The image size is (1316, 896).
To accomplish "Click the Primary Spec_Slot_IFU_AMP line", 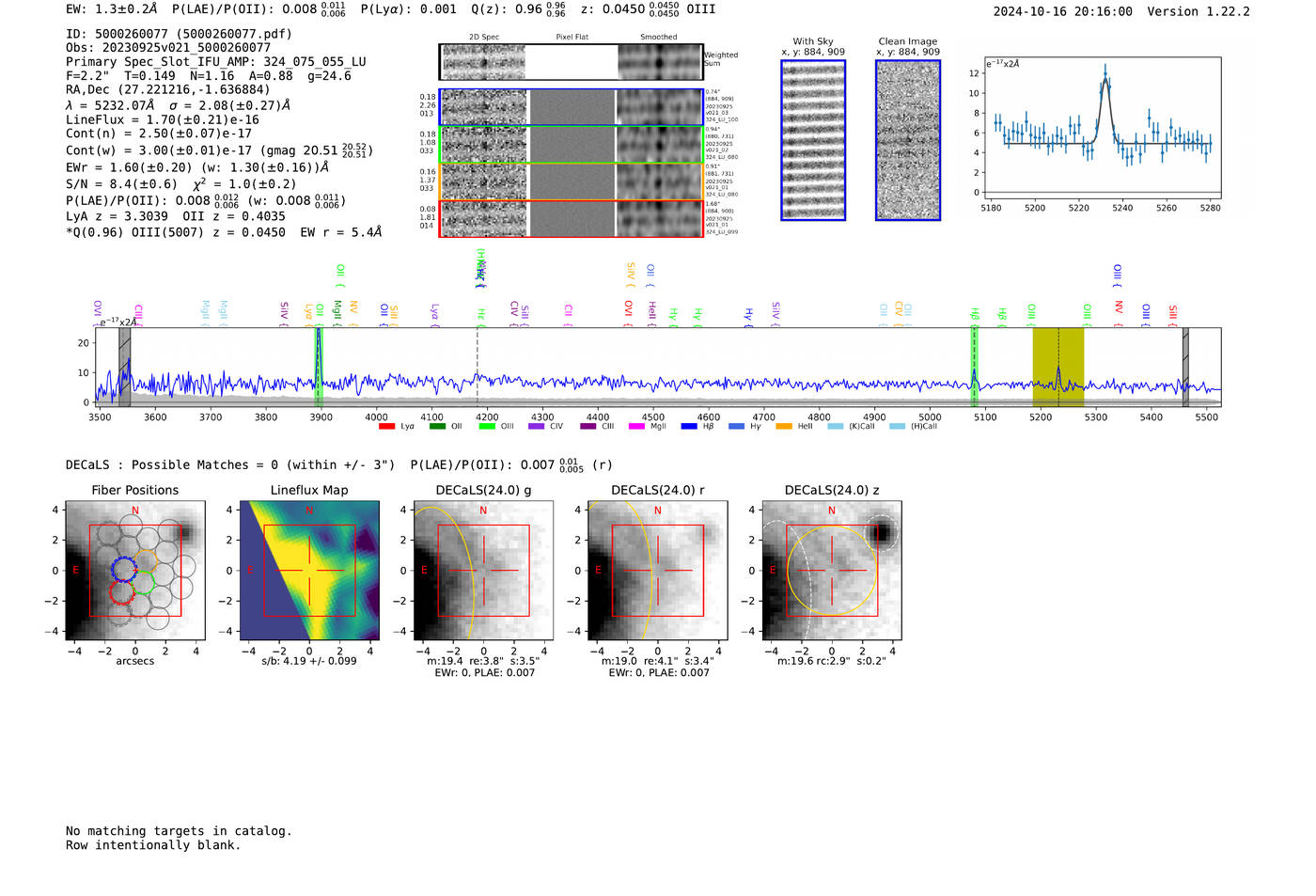I will tap(216, 61).
